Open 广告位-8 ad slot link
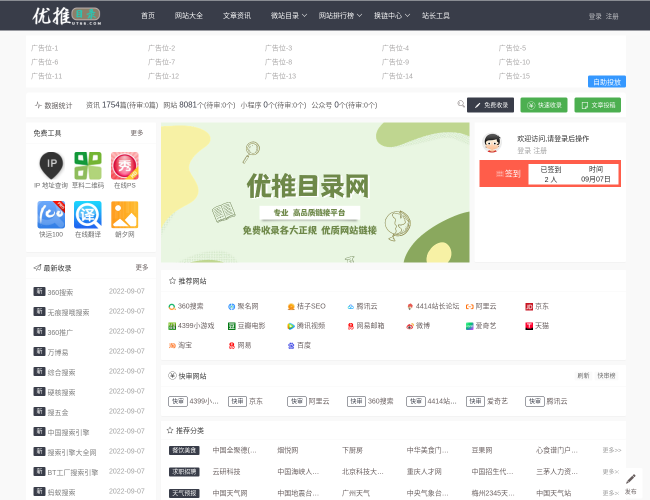 tap(279, 62)
